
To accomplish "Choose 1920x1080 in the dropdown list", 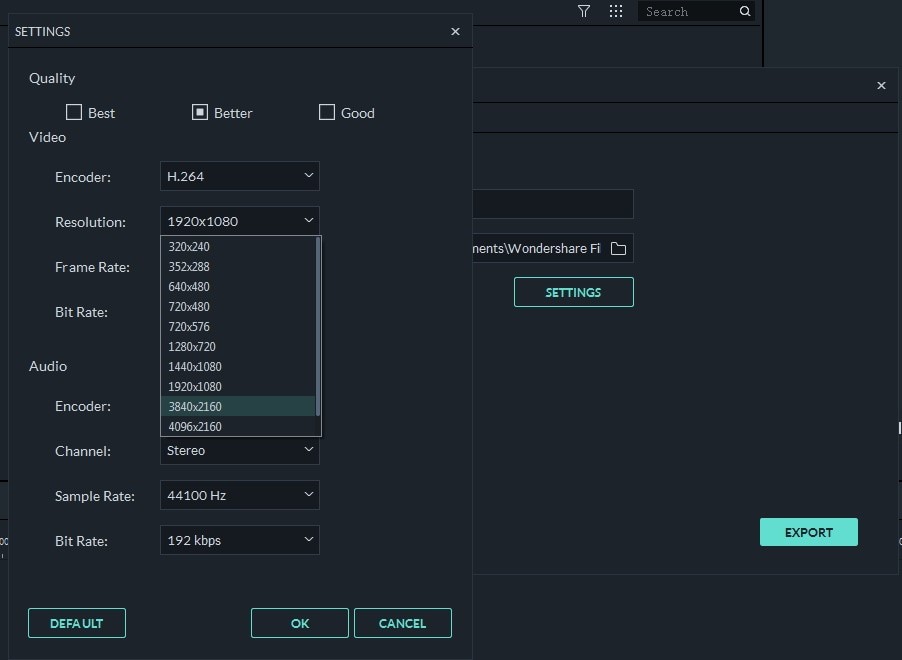I will [x=238, y=387].
